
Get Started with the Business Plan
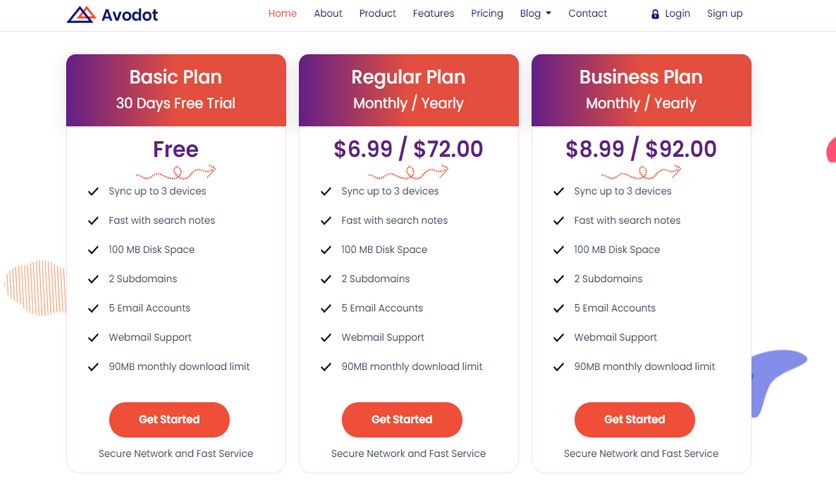[634, 420]
